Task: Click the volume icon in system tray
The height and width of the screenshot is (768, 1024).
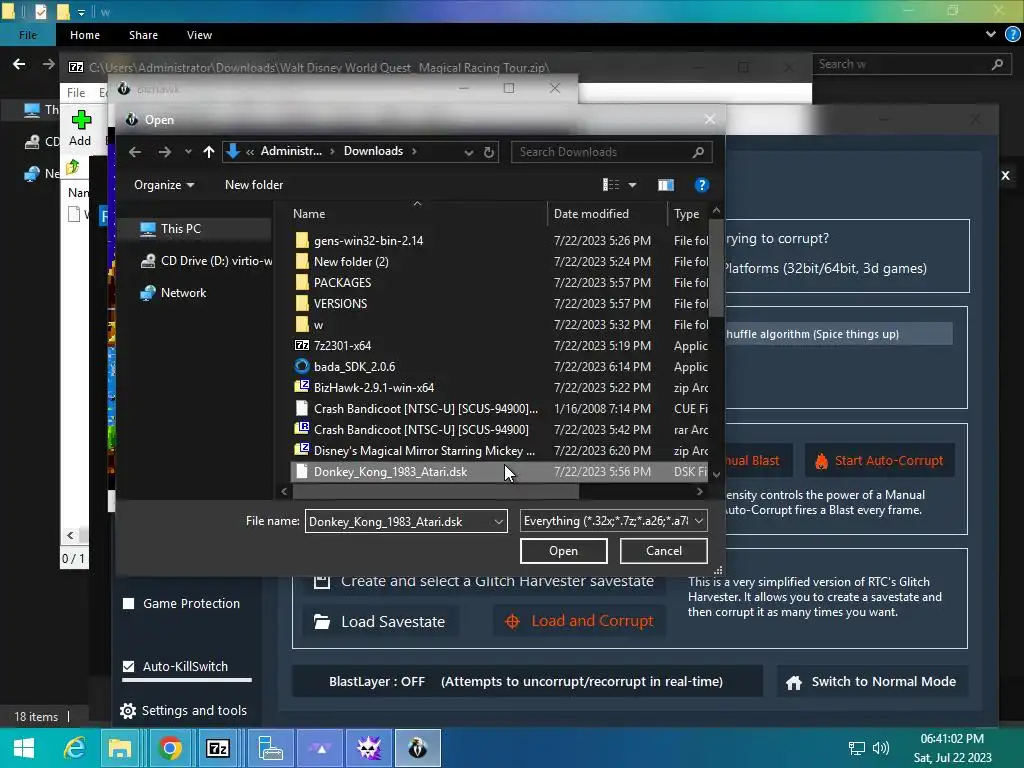Action: coord(880,748)
